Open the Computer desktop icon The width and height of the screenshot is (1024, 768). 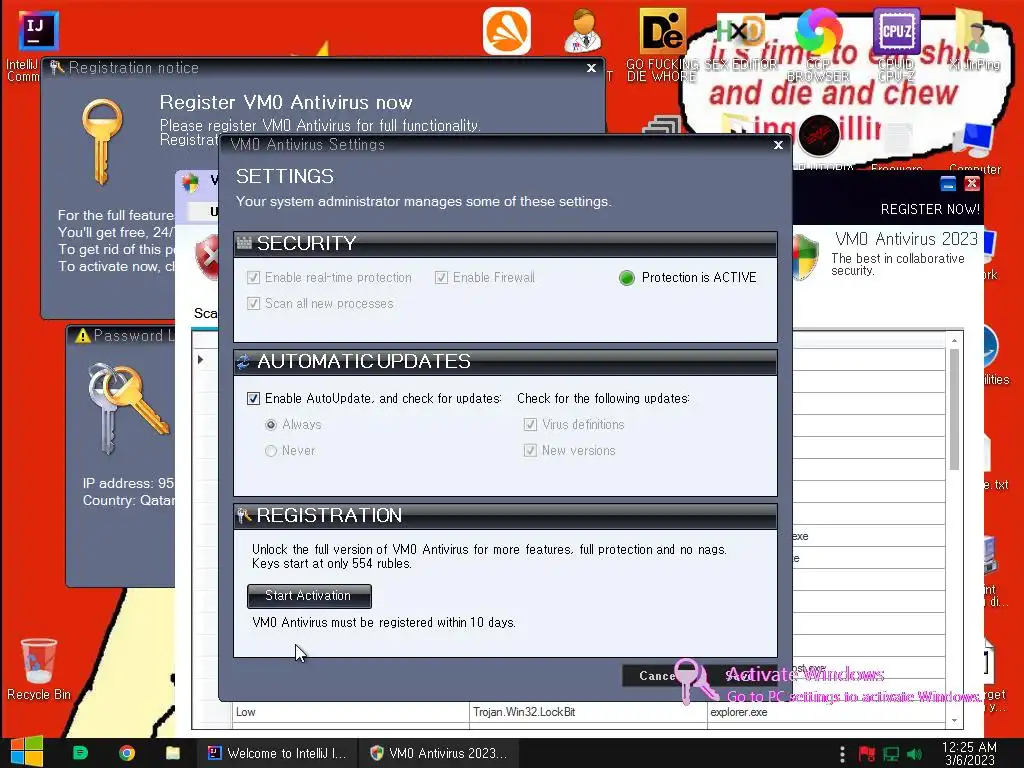pyautogui.click(x=974, y=140)
